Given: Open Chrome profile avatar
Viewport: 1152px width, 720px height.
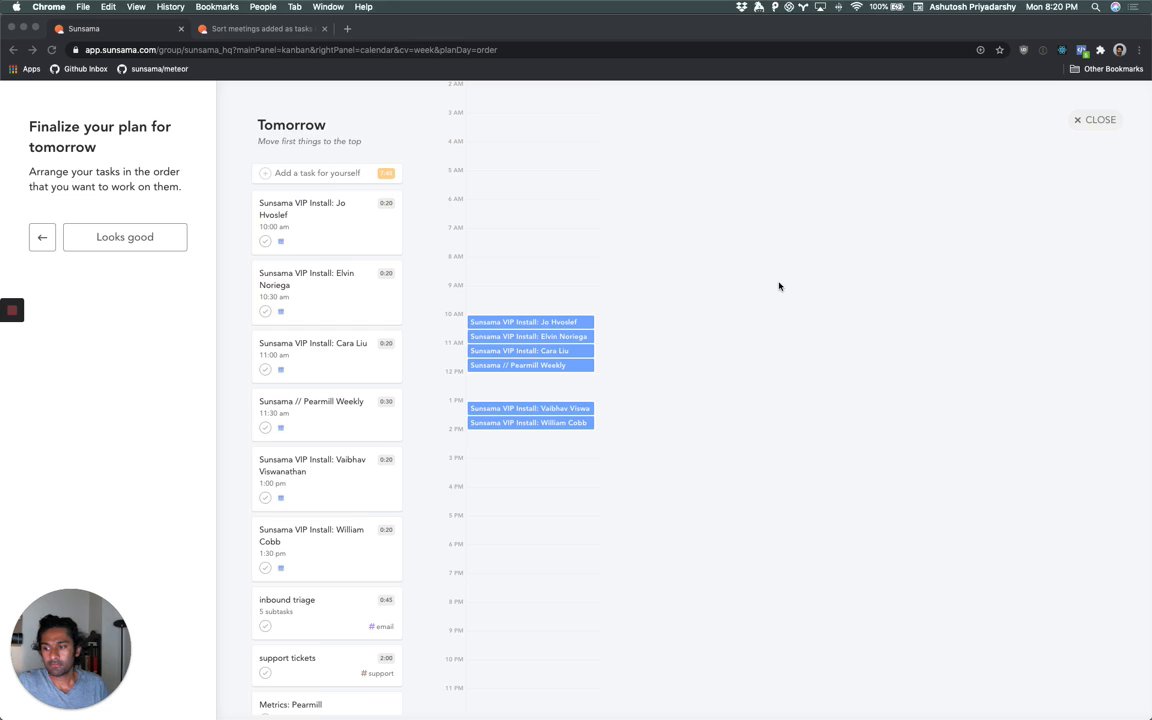Looking at the screenshot, I should click(1120, 50).
